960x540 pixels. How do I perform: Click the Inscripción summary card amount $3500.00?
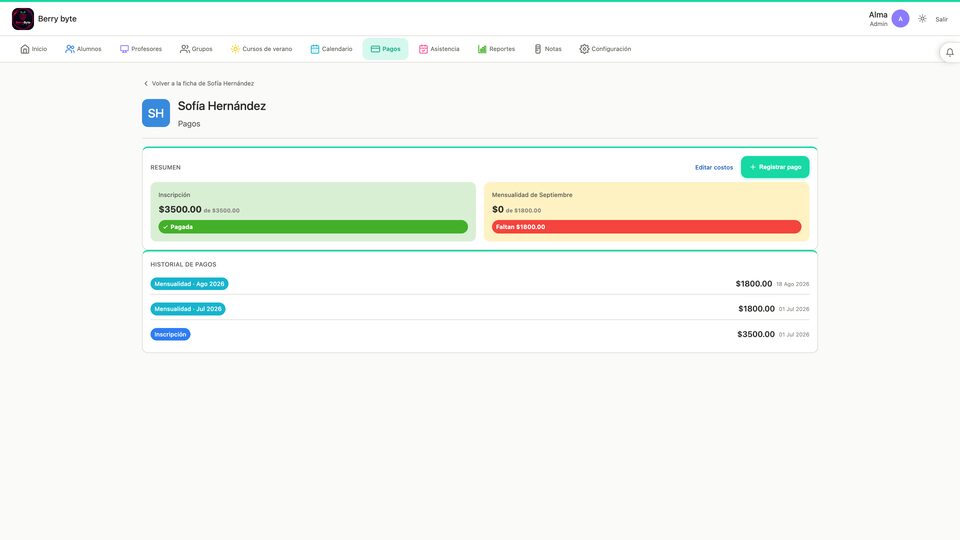click(x=180, y=209)
